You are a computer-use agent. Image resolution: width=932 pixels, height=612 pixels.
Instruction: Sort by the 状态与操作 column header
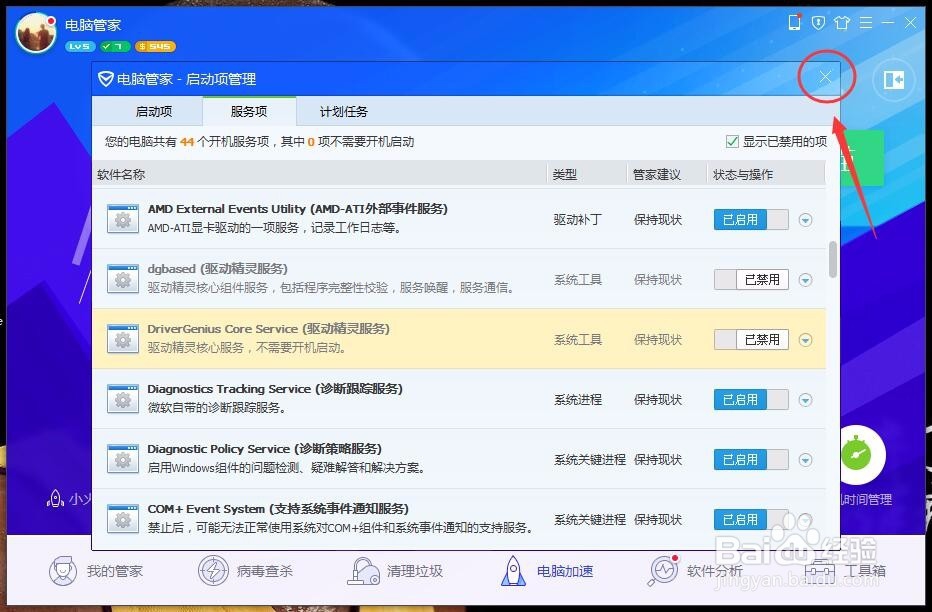pyautogui.click(x=743, y=175)
